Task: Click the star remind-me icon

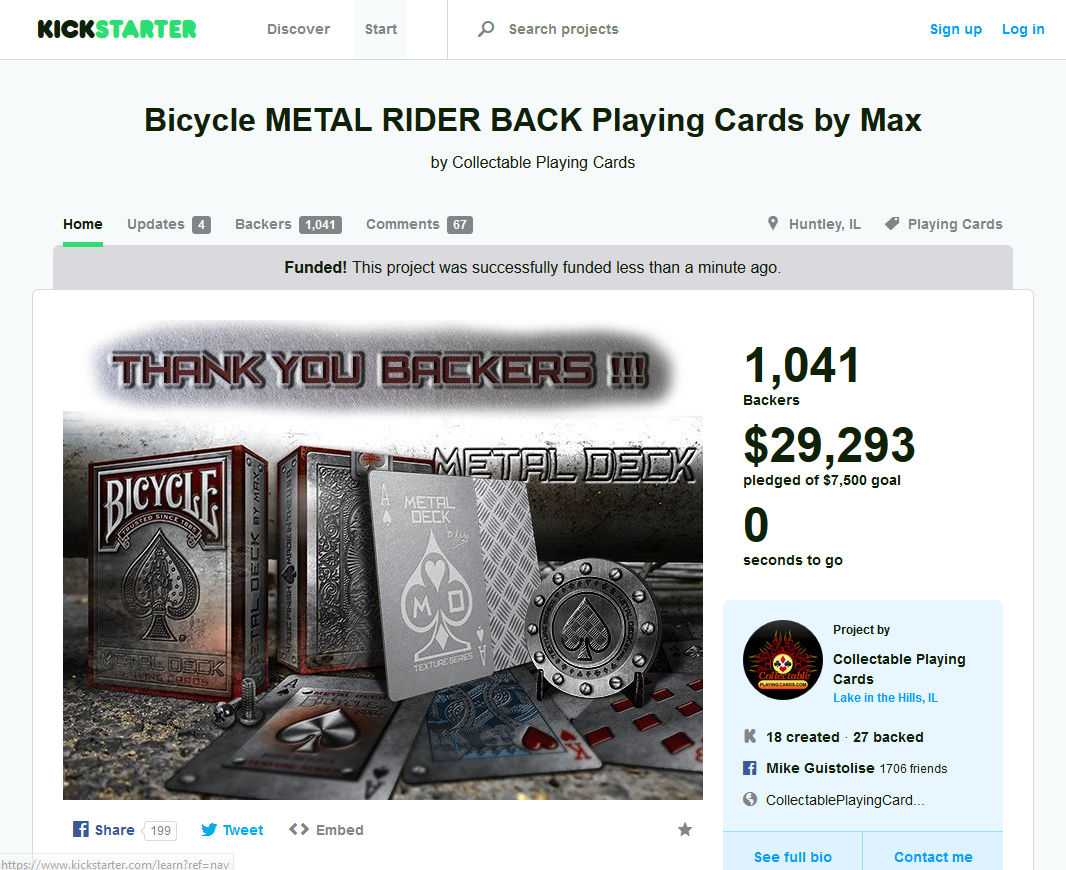Action: click(685, 829)
